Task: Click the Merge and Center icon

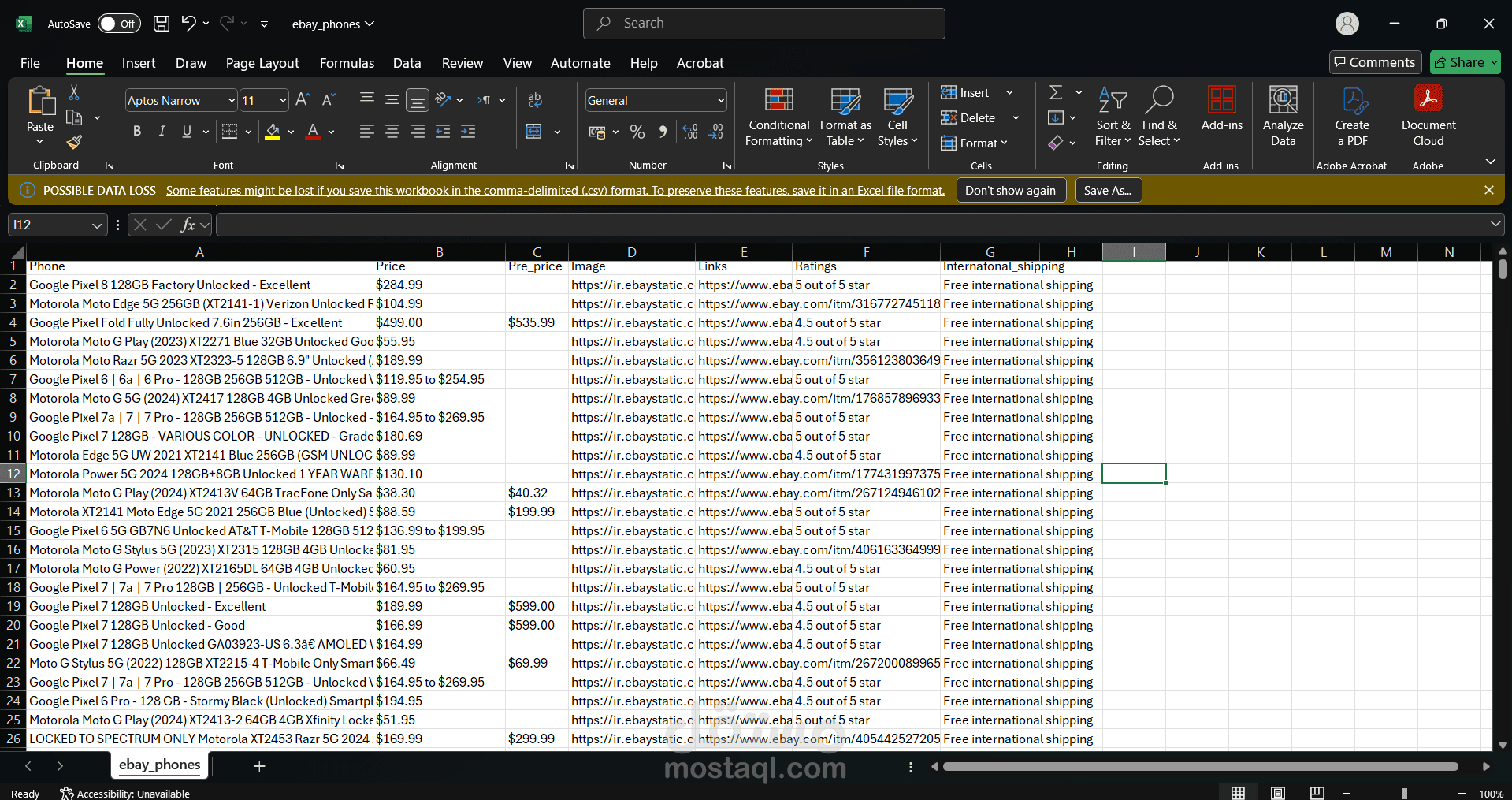Action: coord(534,132)
